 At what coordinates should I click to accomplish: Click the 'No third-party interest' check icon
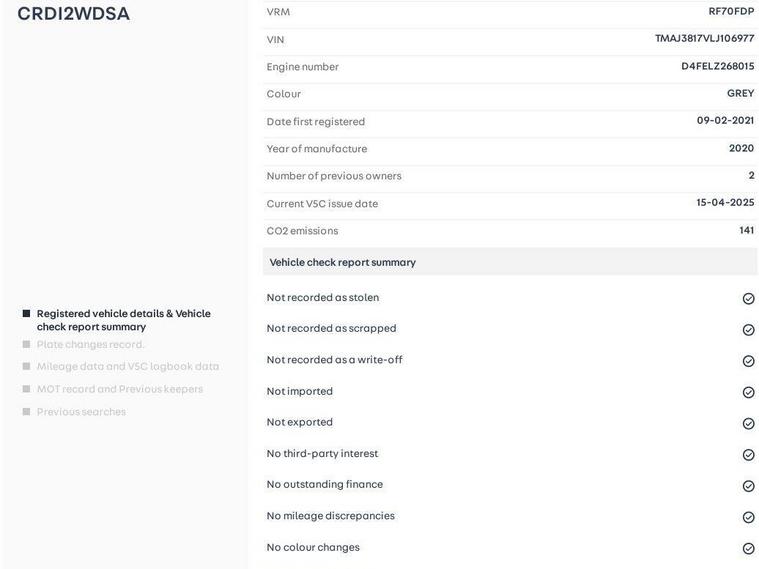click(x=748, y=455)
